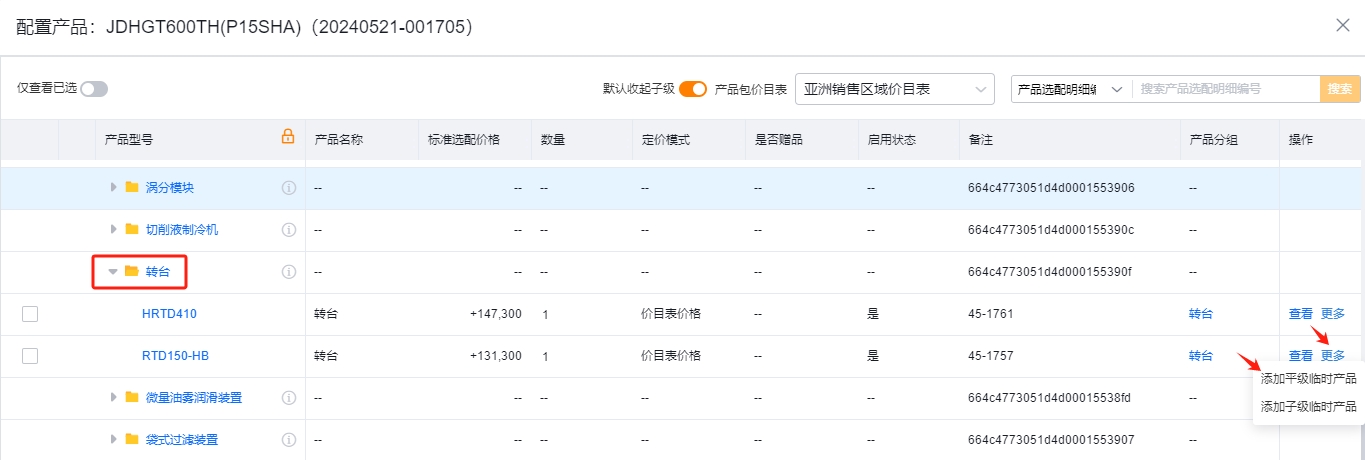Click 查看 link for RTD150-HB
Viewport: 1365px width, 460px height.
point(1300,356)
